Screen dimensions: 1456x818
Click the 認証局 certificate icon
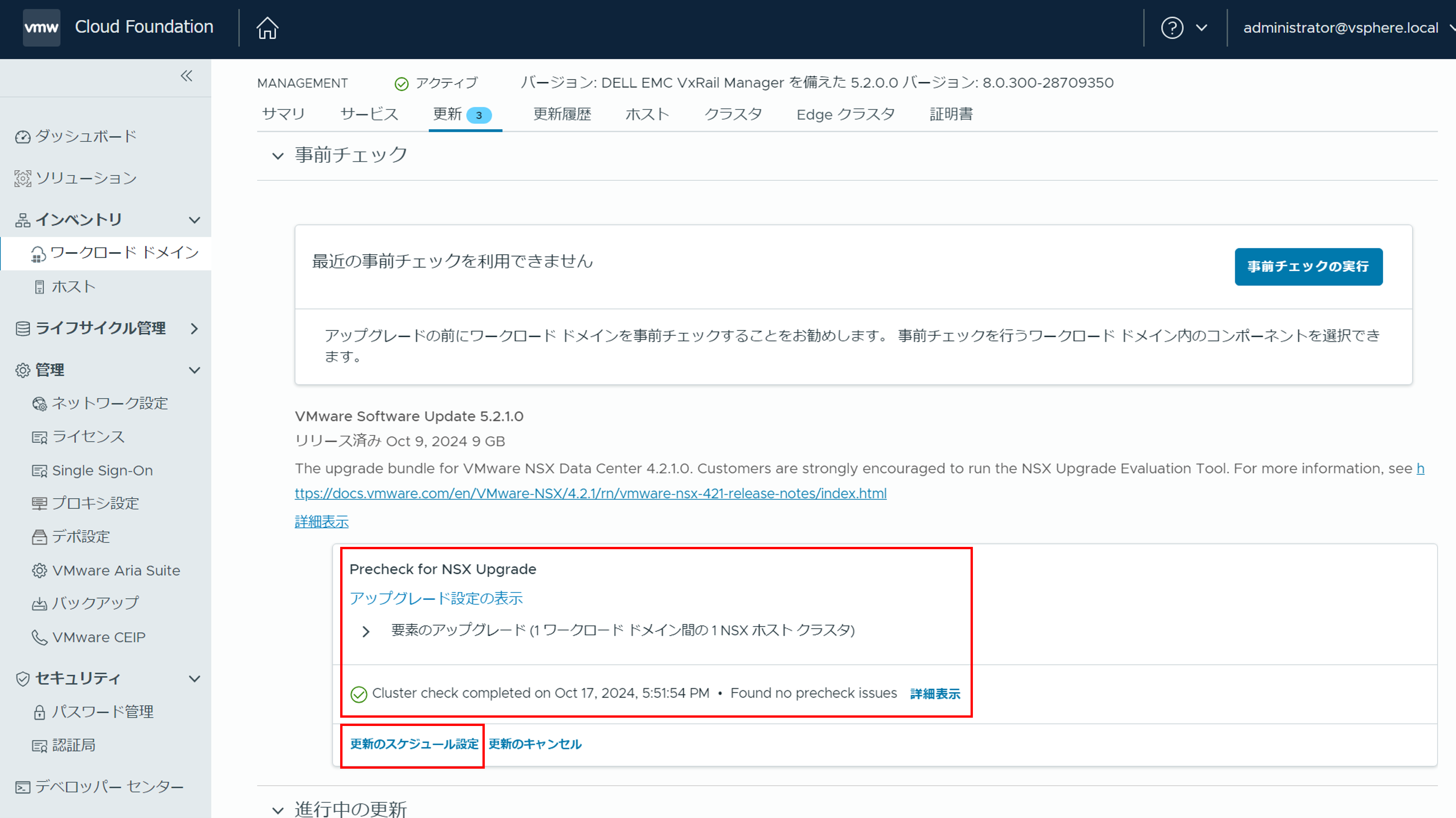pyautogui.click(x=39, y=746)
